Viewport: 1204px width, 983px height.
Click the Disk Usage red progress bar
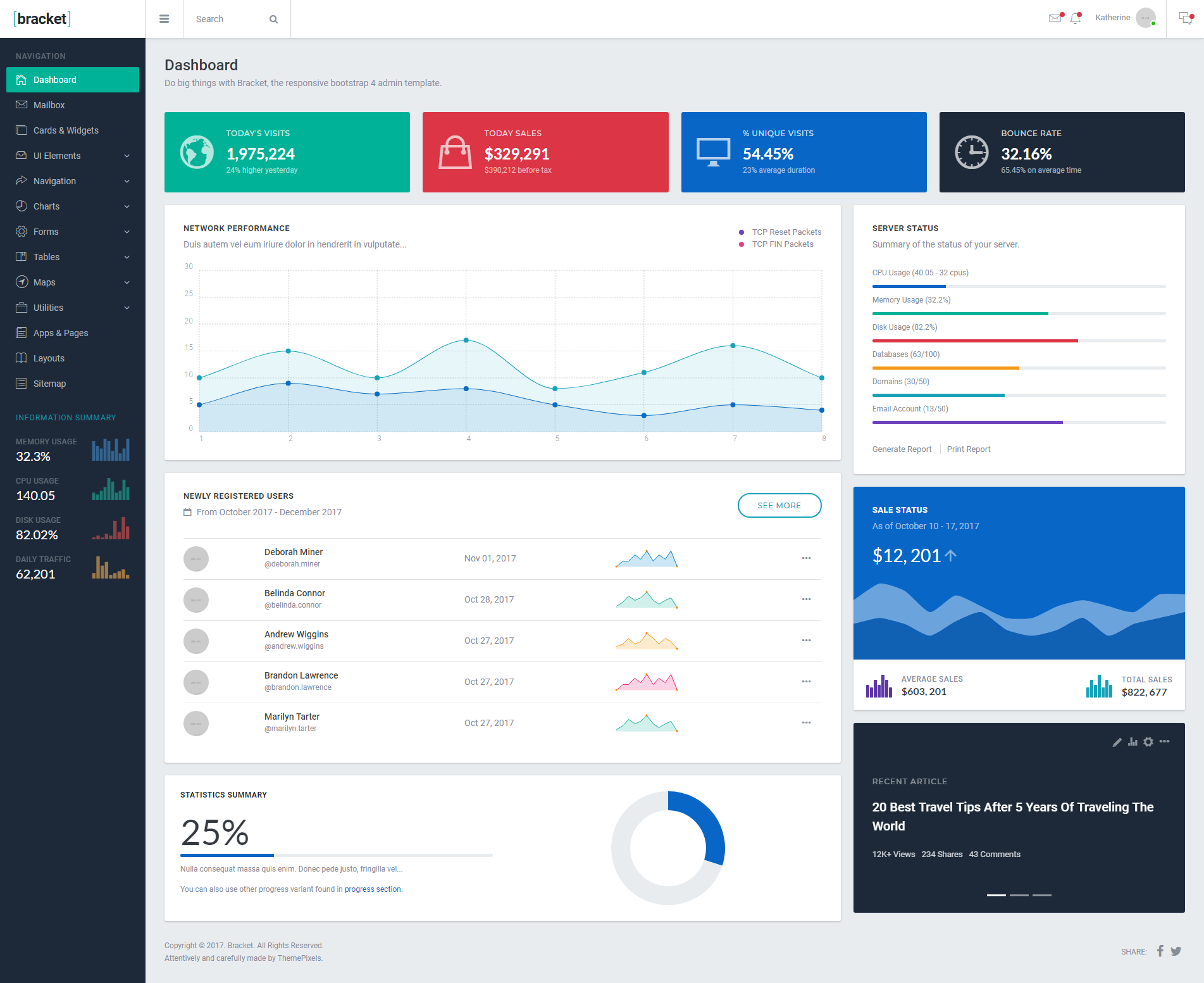tap(1019, 341)
